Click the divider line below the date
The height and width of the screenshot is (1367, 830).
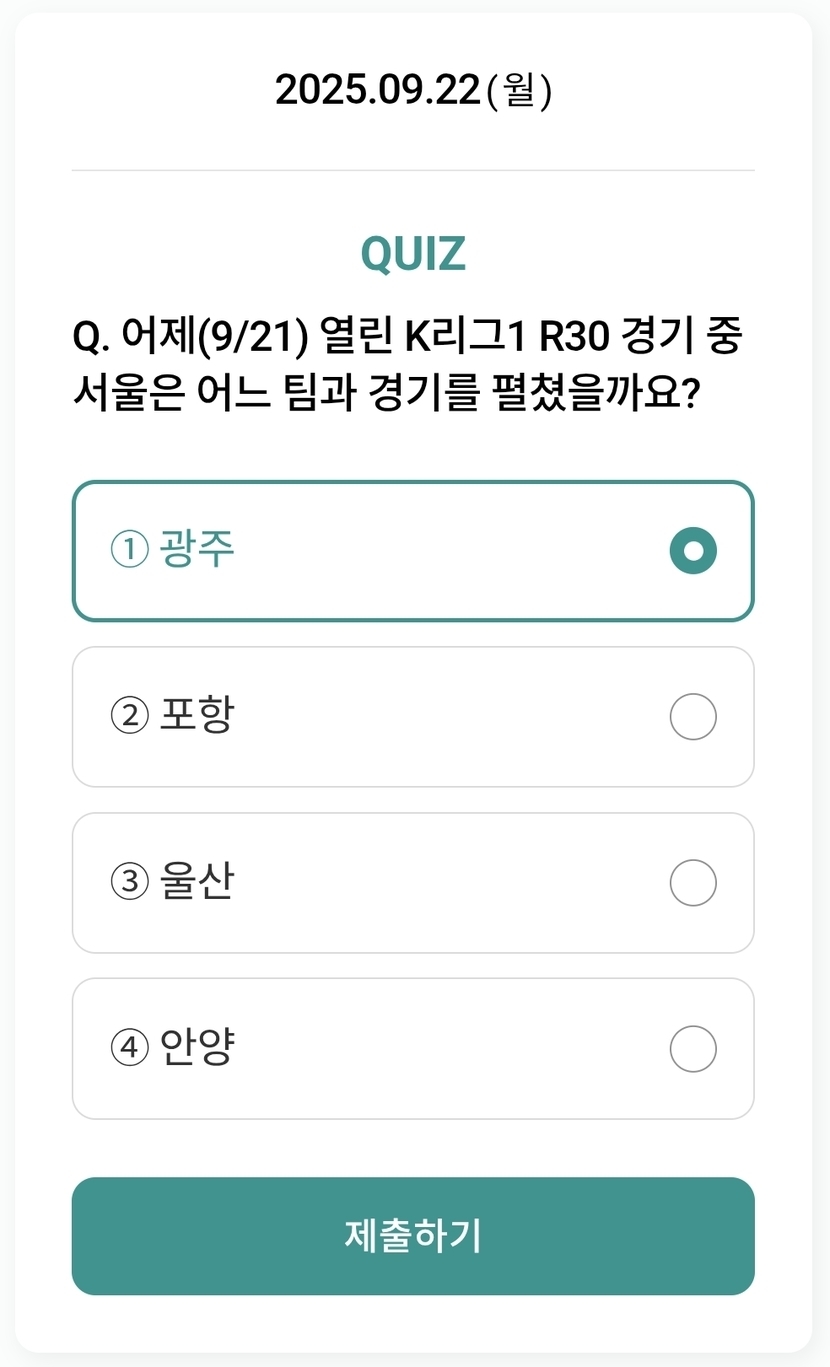click(x=413, y=171)
